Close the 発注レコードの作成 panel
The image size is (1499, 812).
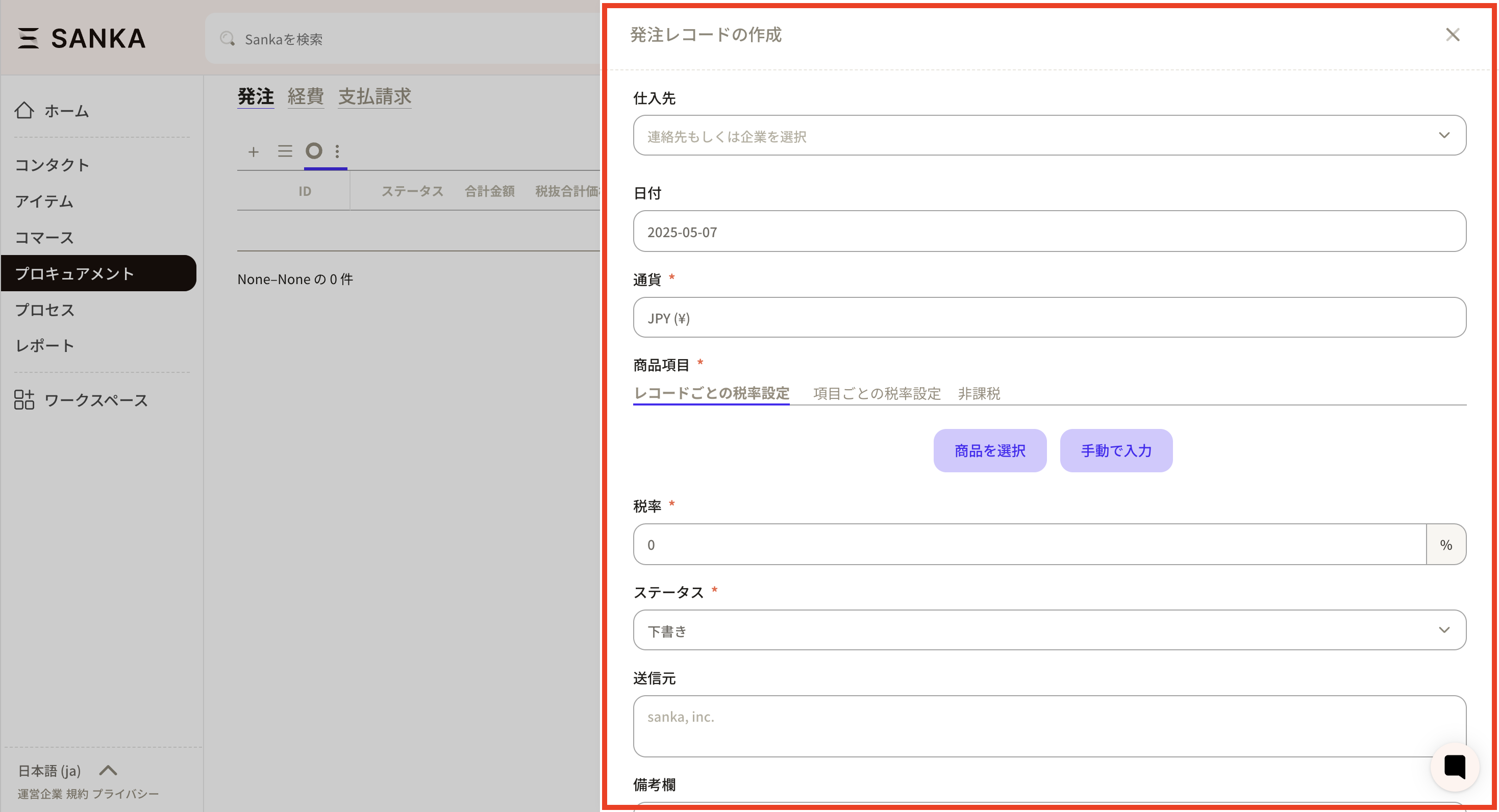(x=1453, y=35)
